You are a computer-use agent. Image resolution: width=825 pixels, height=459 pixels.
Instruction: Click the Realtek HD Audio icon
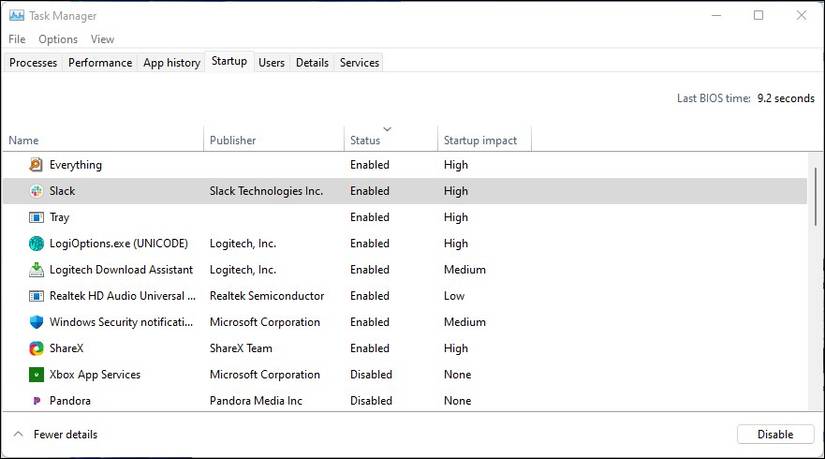[36, 296]
